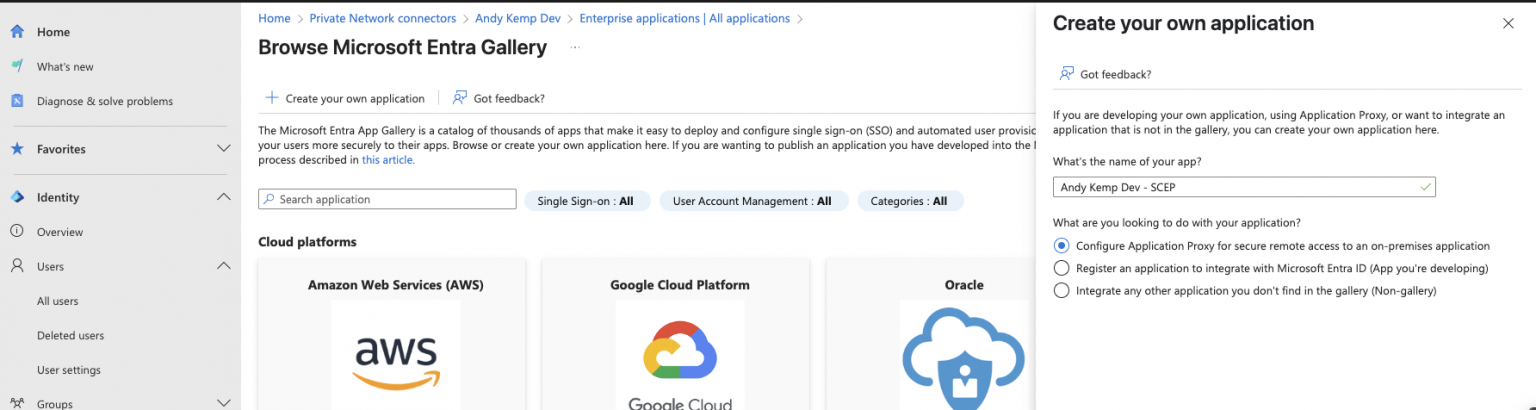This screenshot has height=410, width=1536.
Task: Select Register an application to integrate option
Action: [1062, 268]
